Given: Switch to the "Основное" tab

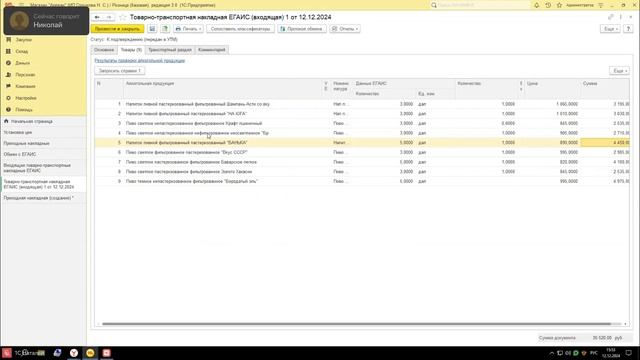Looking at the screenshot, I should coord(104,50).
